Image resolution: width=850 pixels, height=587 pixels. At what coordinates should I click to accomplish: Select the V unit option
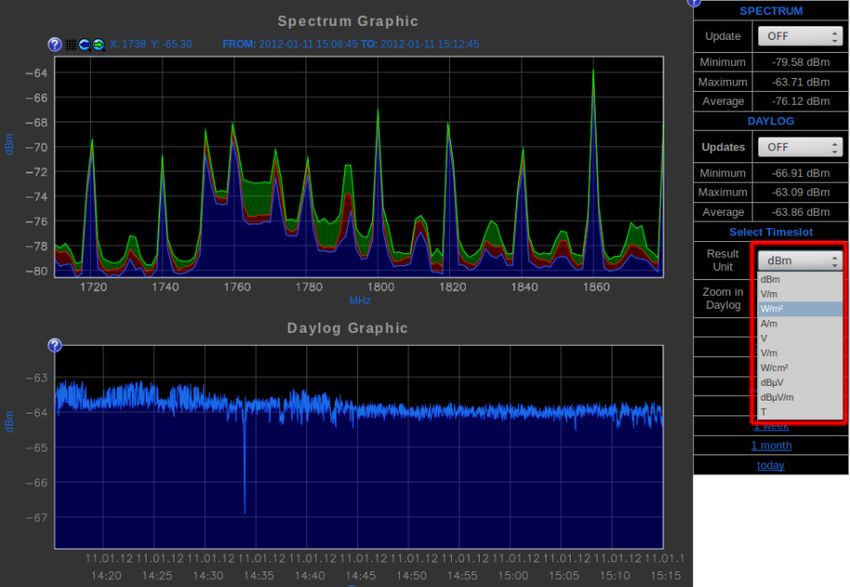point(800,338)
